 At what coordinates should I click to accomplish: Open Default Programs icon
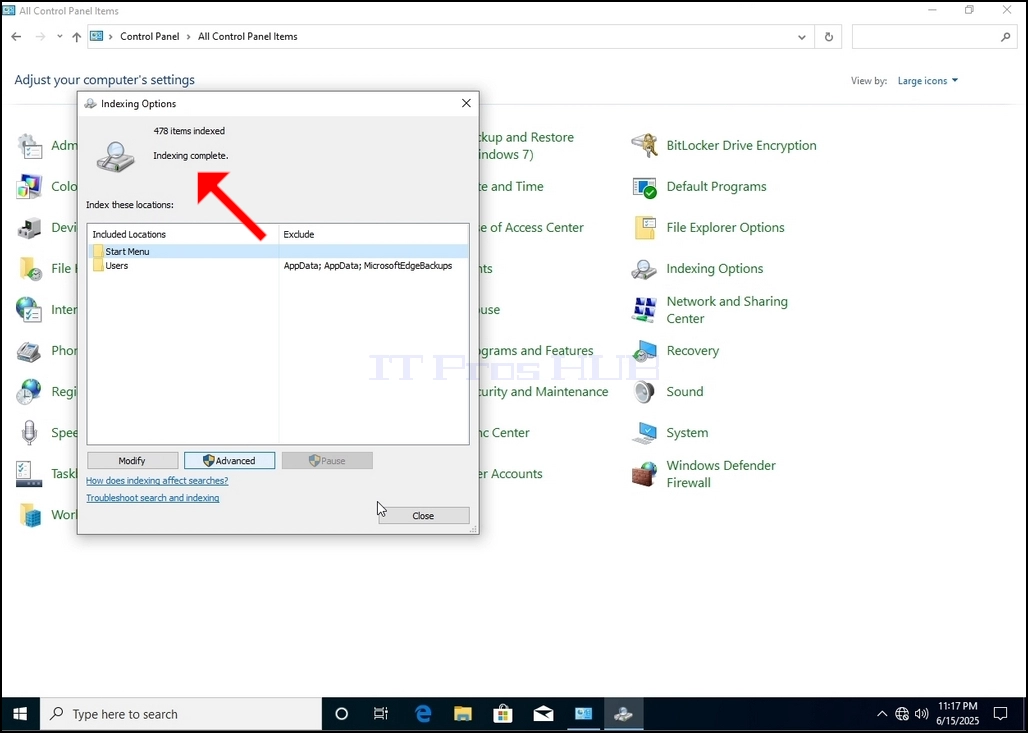644,187
